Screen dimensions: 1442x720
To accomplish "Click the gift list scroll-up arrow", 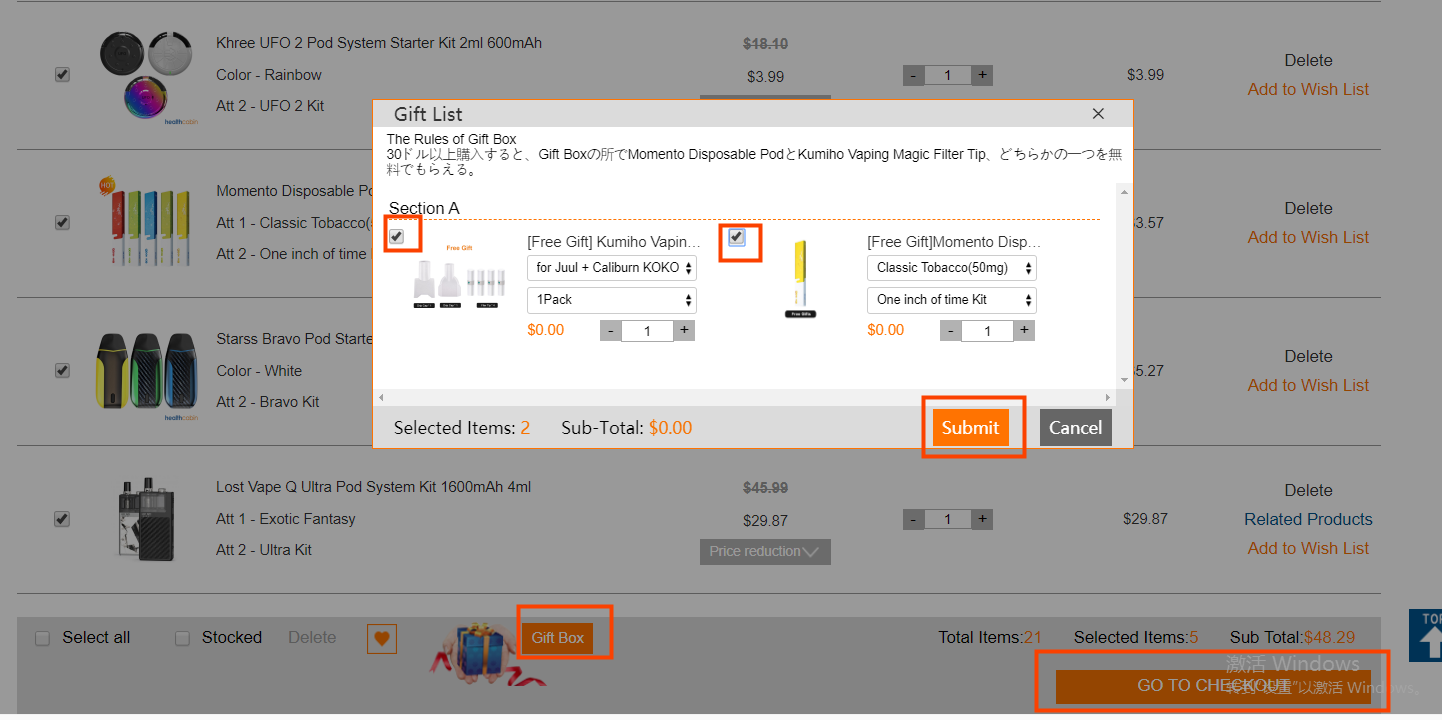I will pyautogui.click(x=1124, y=192).
